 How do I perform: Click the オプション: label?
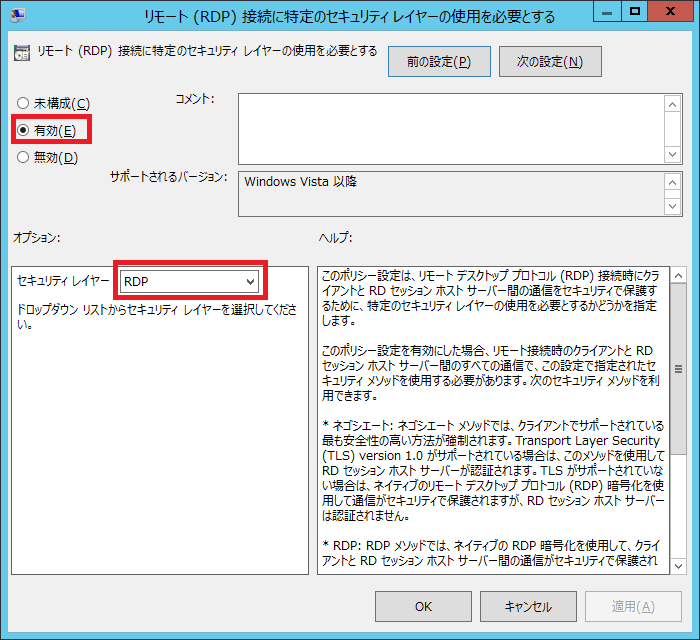point(37,237)
